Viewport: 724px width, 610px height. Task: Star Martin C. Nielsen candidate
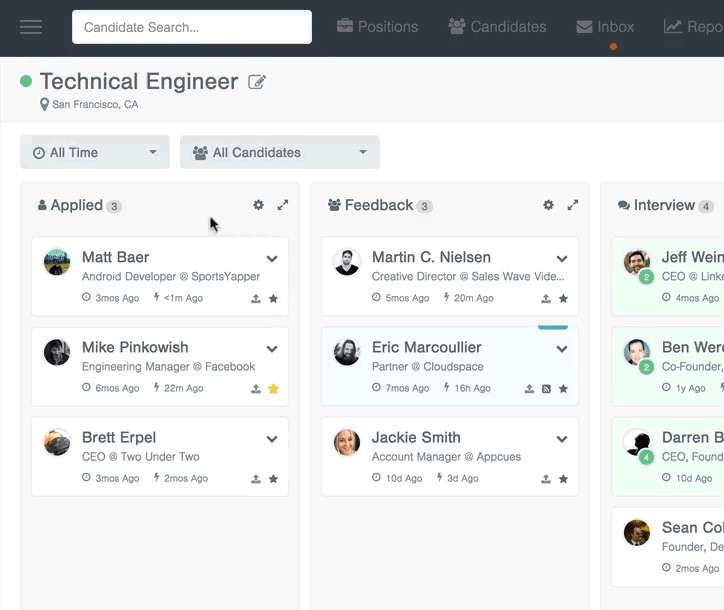[x=563, y=298]
